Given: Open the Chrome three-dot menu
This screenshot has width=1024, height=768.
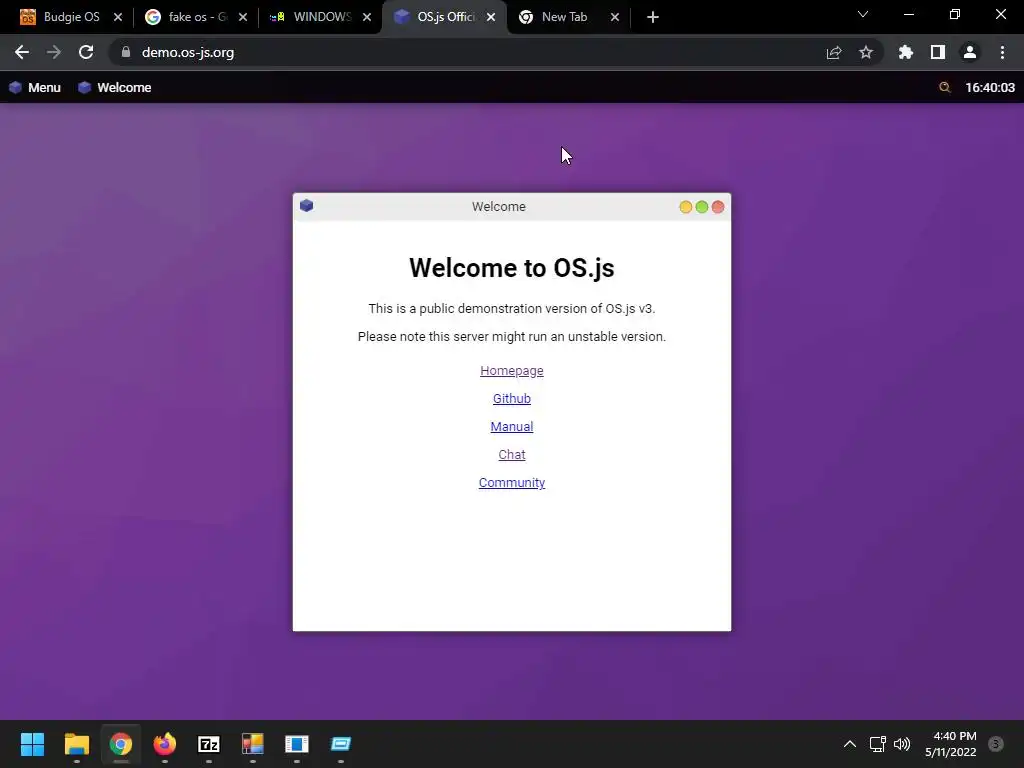Looking at the screenshot, I should (x=1002, y=52).
